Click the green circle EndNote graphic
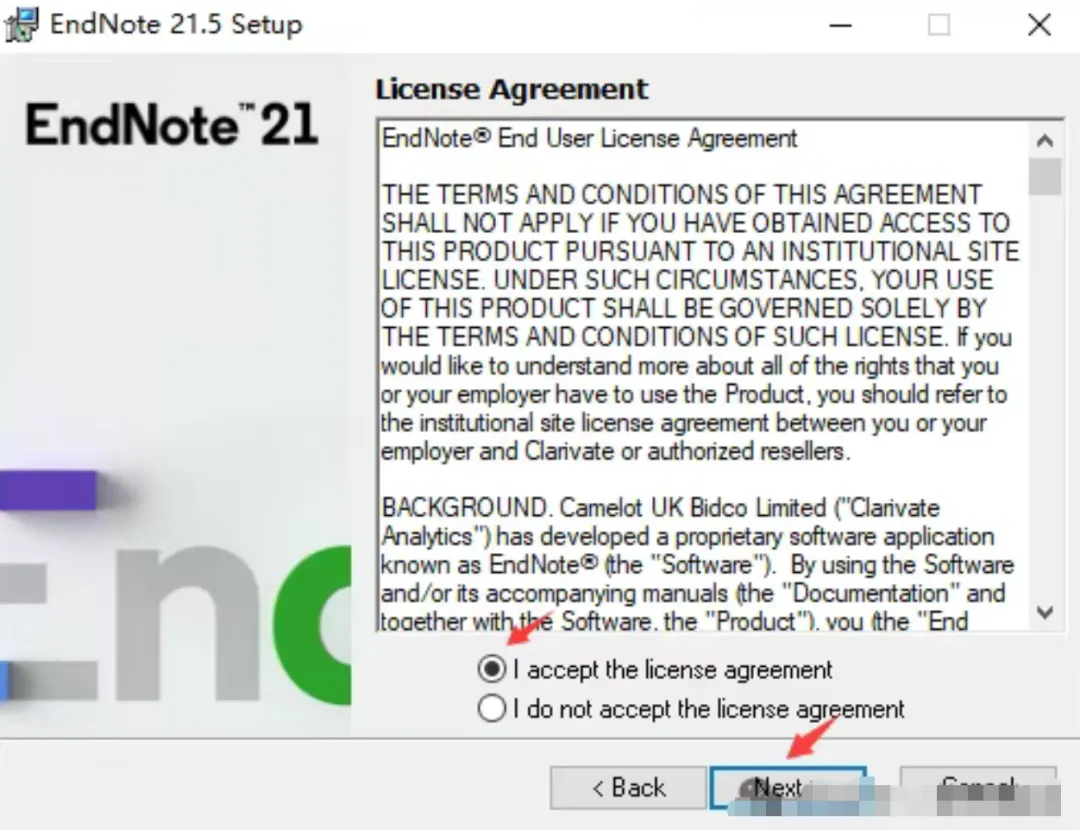 click(313, 625)
